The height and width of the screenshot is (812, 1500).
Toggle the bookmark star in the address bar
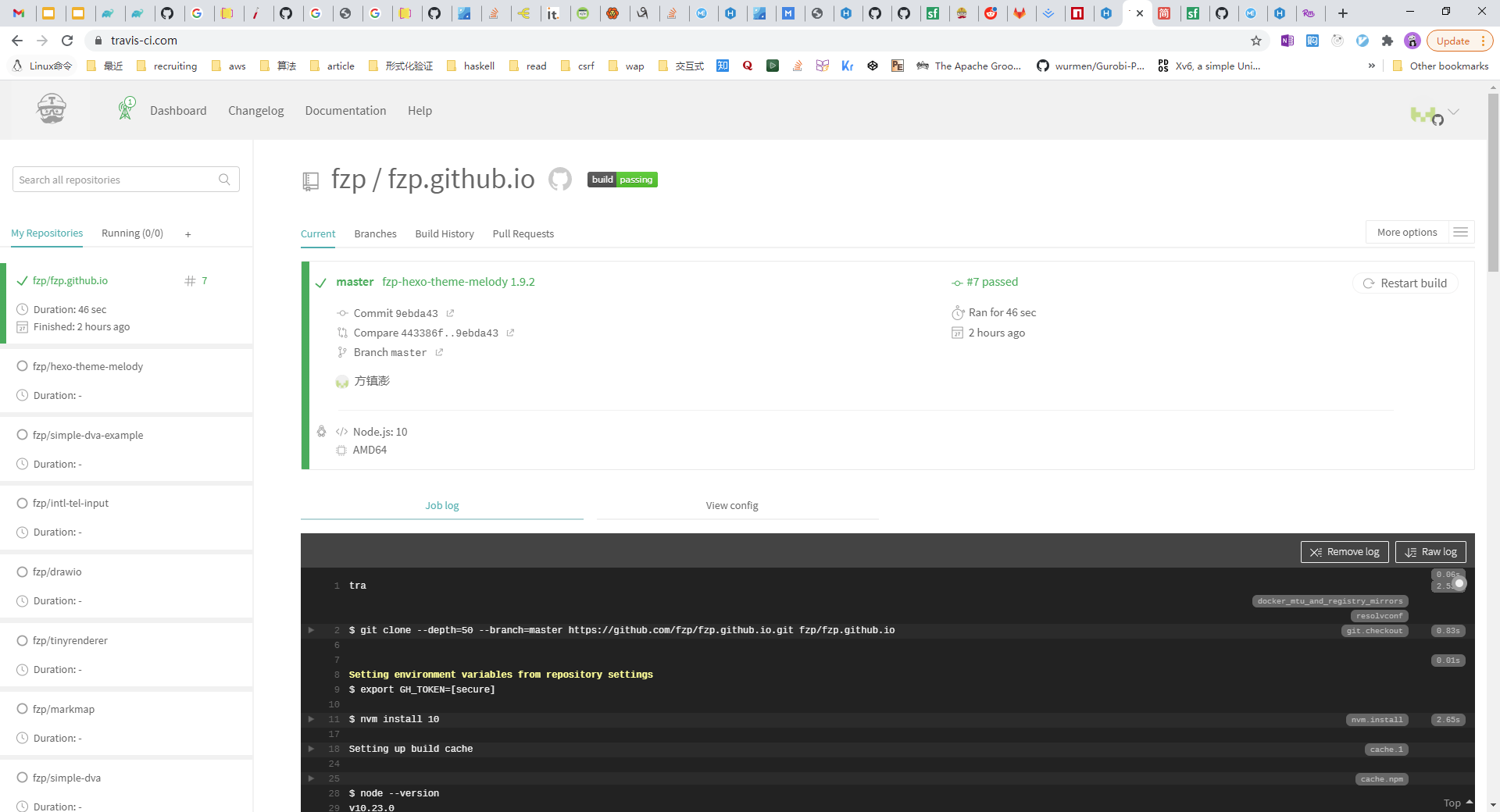pos(1255,41)
